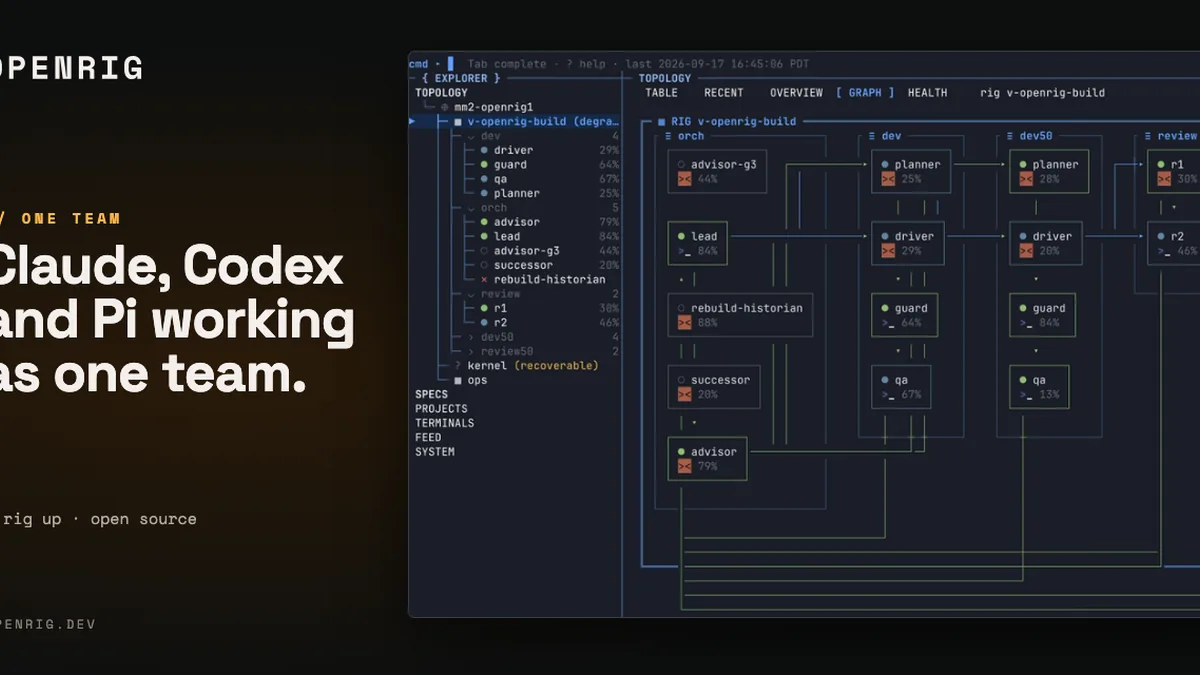Image resolution: width=1200 pixels, height=675 pixels.
Task: Click the '67%' value on explorer qa row
Action: pyautogui.click(x=609, y=179)
